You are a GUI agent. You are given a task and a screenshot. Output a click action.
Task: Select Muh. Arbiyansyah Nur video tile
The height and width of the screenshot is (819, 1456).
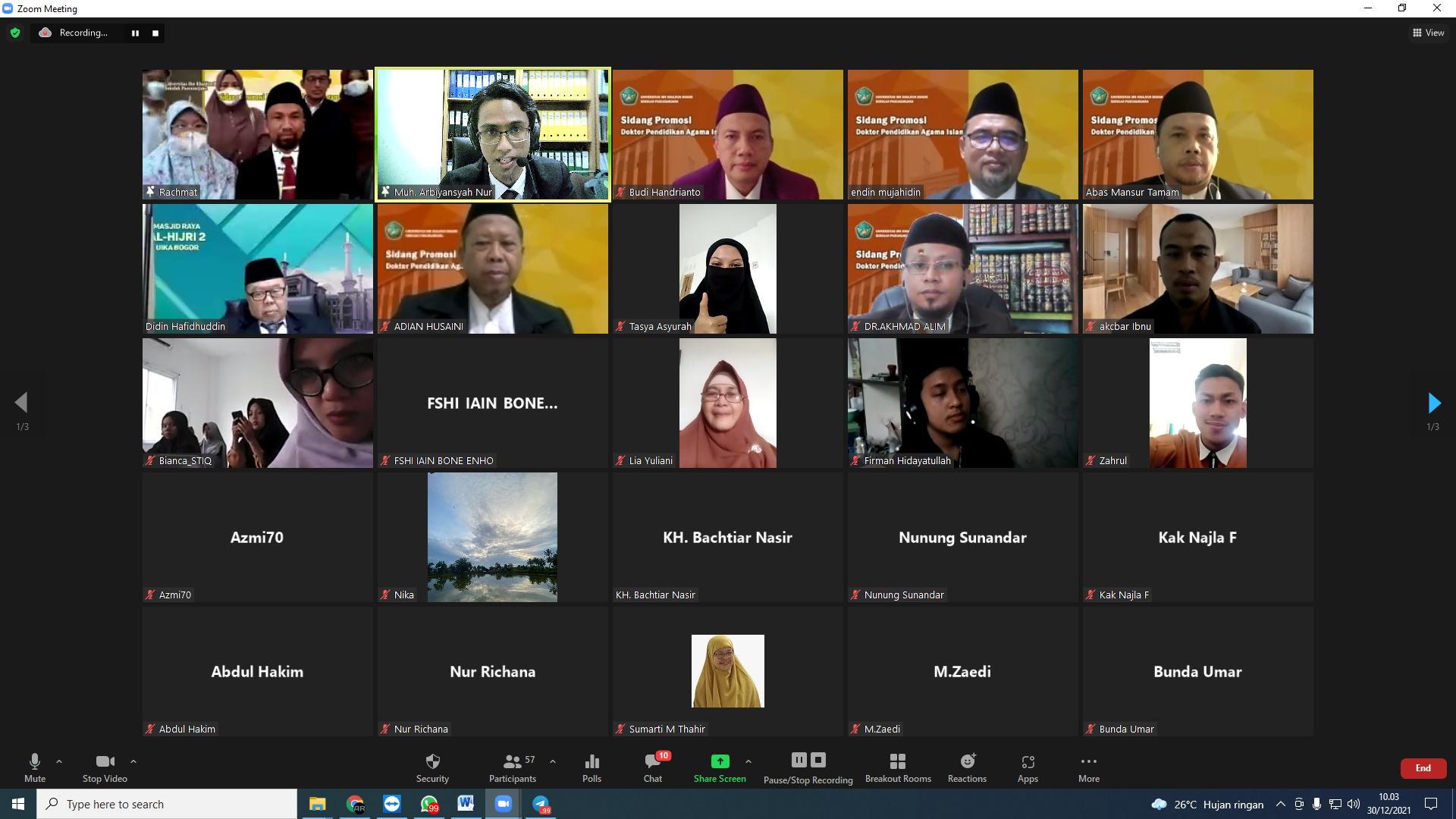coord(492,134)
